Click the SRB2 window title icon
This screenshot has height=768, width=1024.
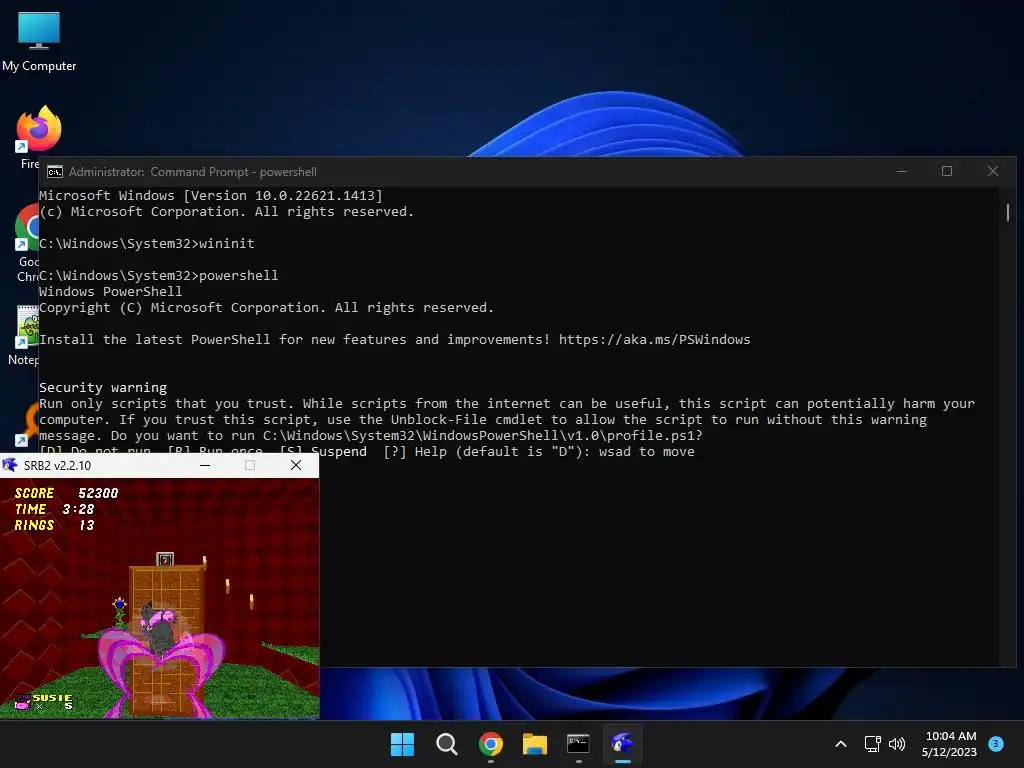pyautogui.click(x=10, y=465)
